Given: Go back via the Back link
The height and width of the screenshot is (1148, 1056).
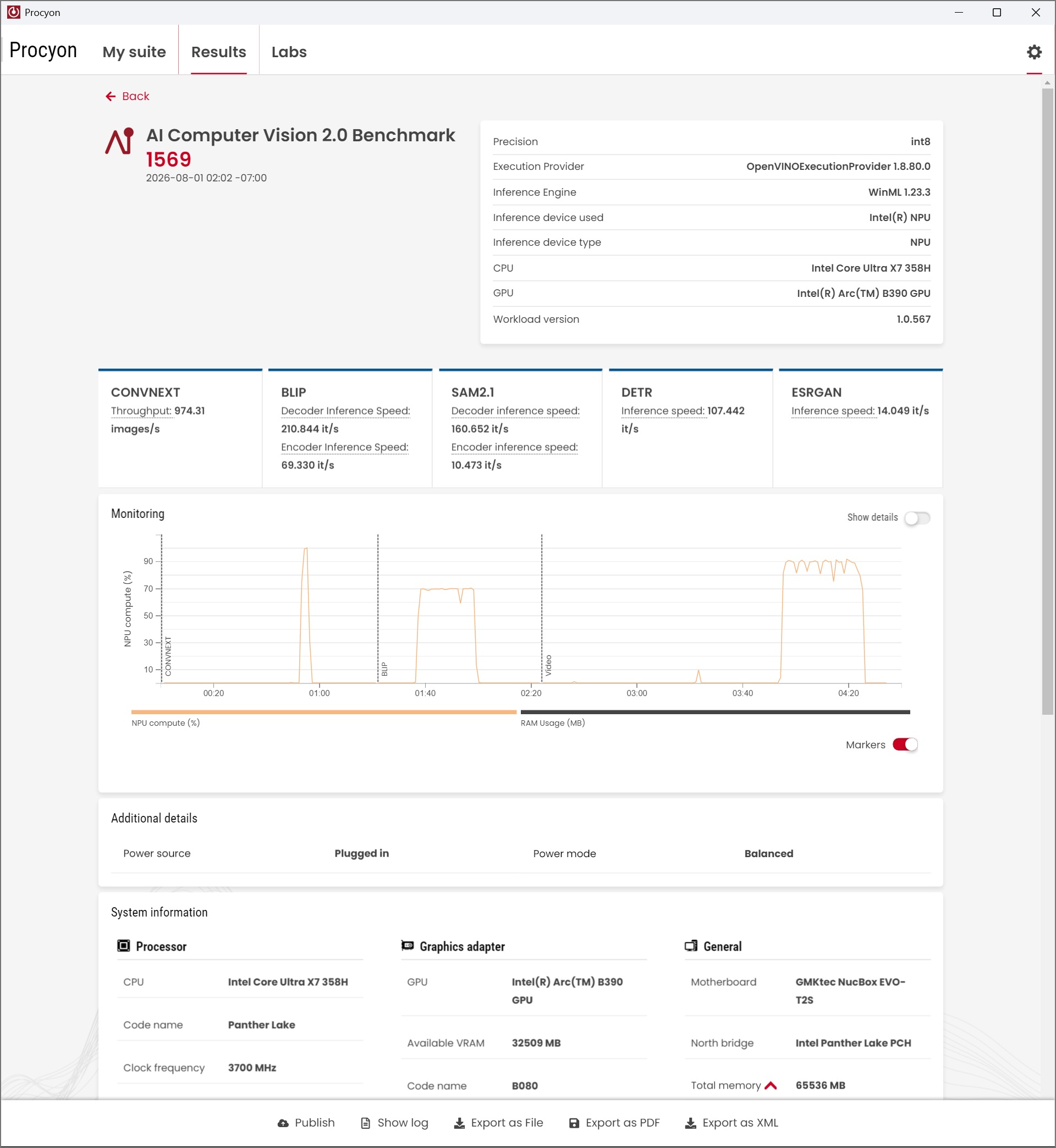Looking at the screenshot, I should (128, 97).
